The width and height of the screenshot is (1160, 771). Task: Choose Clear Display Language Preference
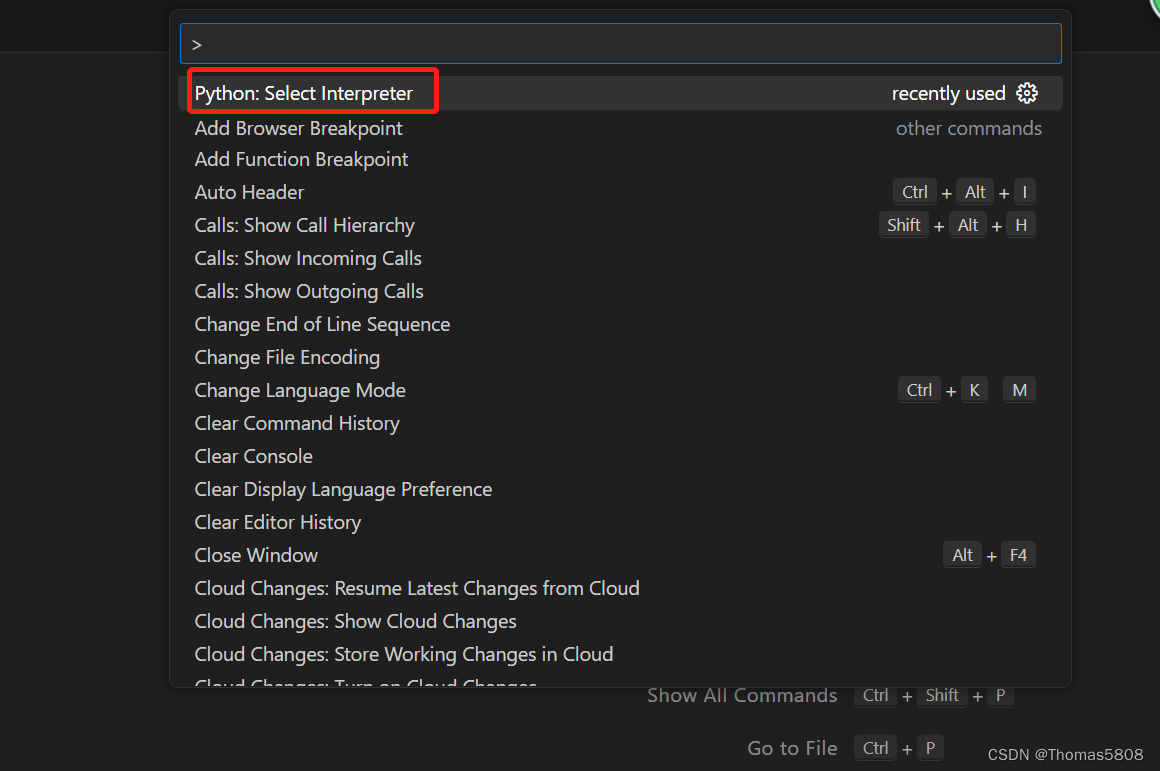click(x=343, y=489)
